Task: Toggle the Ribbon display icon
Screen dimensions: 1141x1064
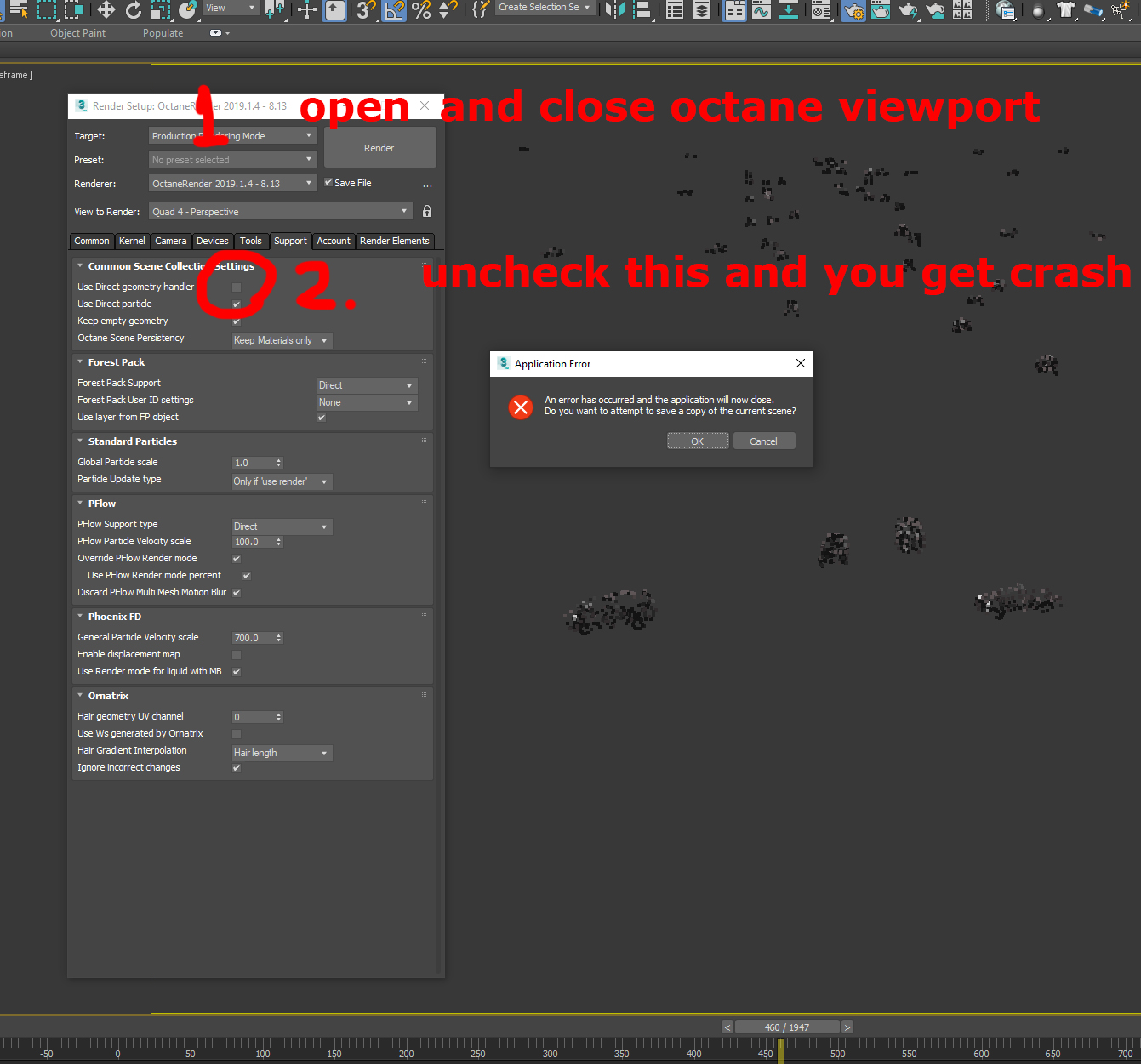Action: [x=734, y=10]
